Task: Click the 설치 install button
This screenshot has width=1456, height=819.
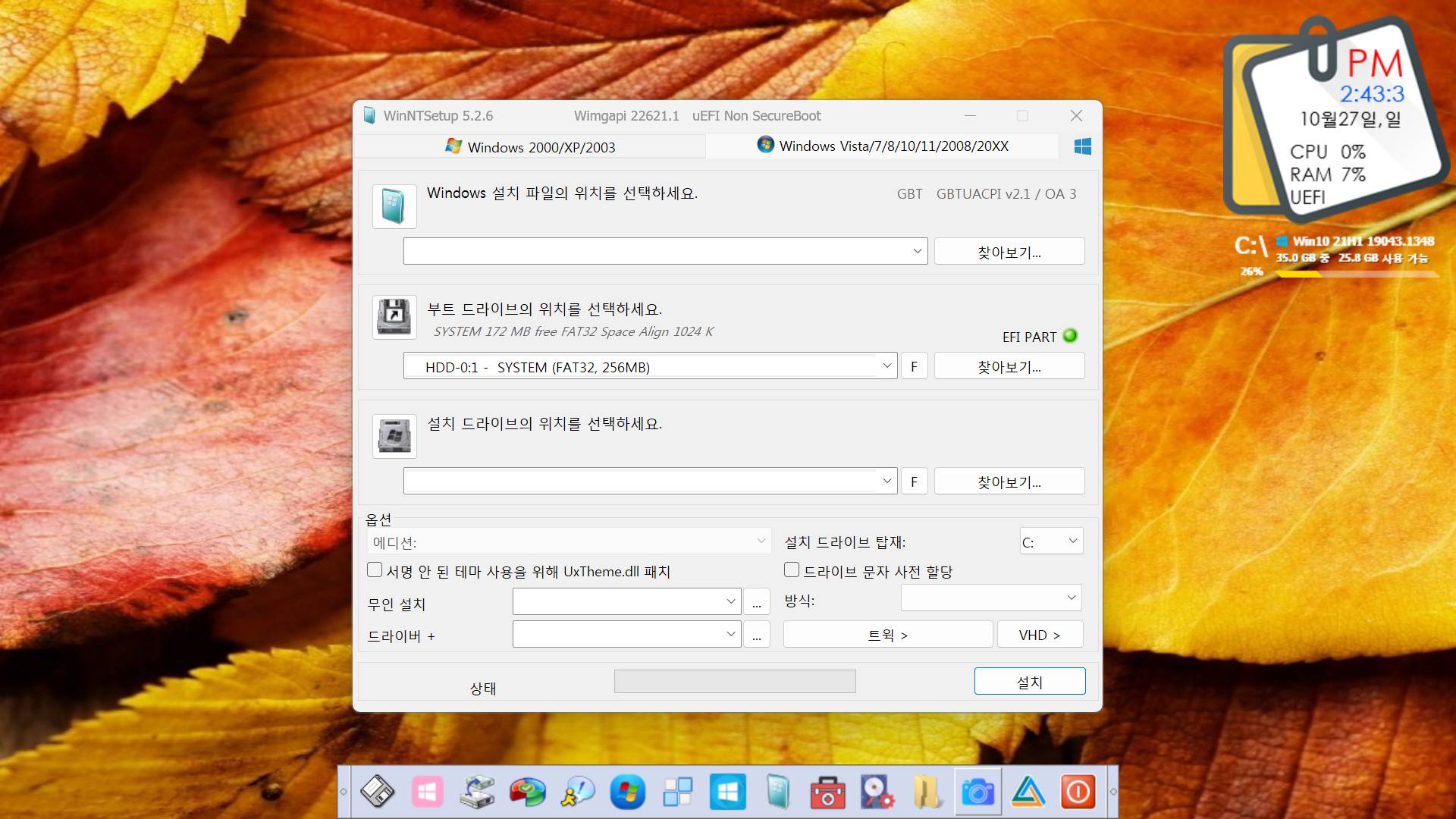Action: click(x=1030, y=682)
